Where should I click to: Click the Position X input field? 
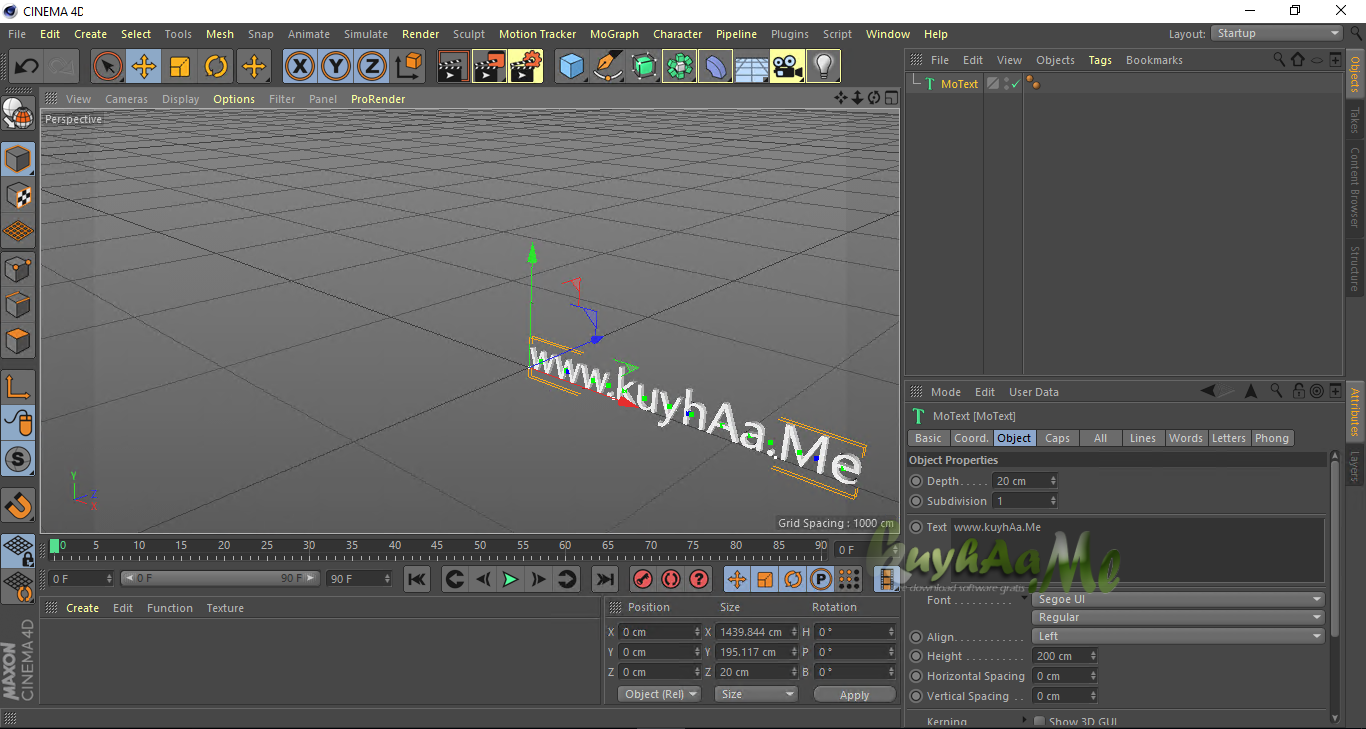659,632
